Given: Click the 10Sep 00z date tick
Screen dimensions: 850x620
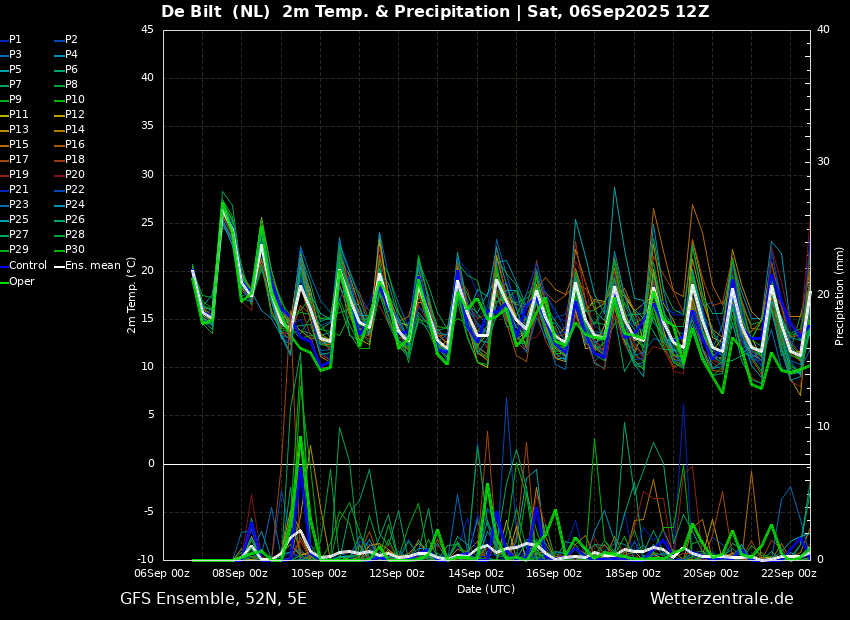Looking at the screenshot, I should (x=318, y=573).
